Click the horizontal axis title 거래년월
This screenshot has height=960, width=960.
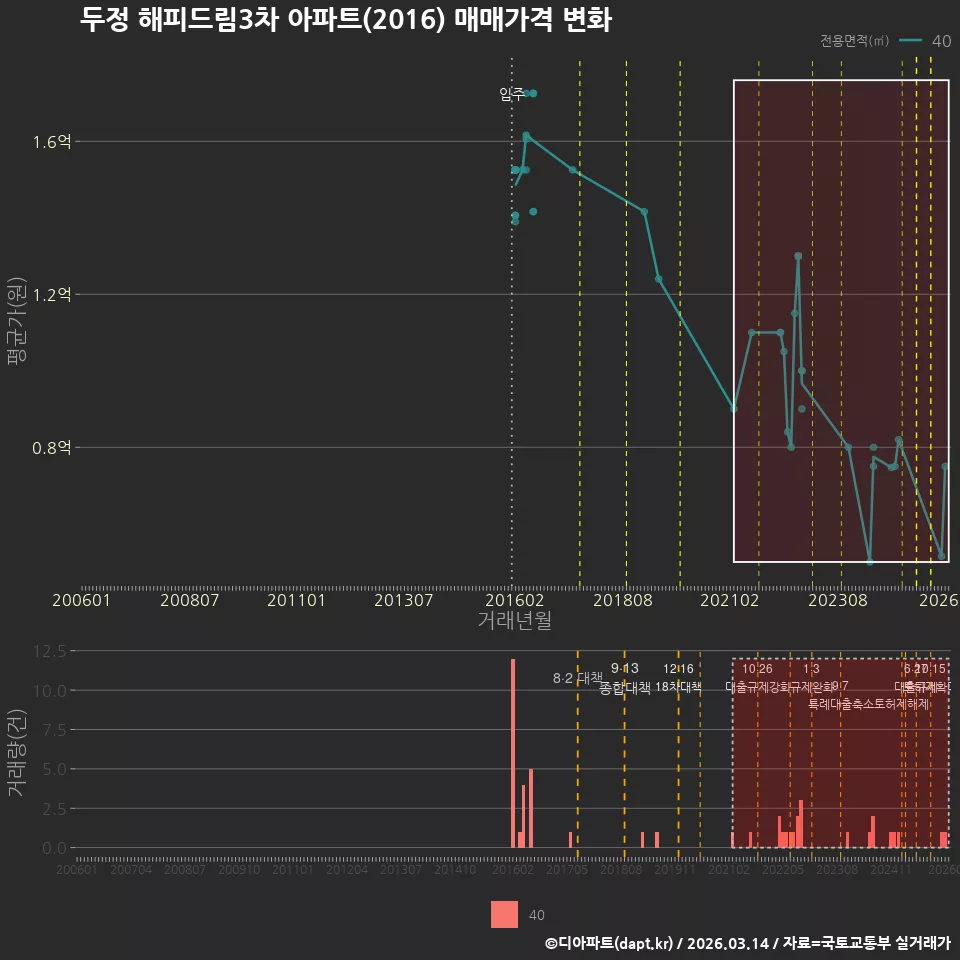tap(514, 620)
